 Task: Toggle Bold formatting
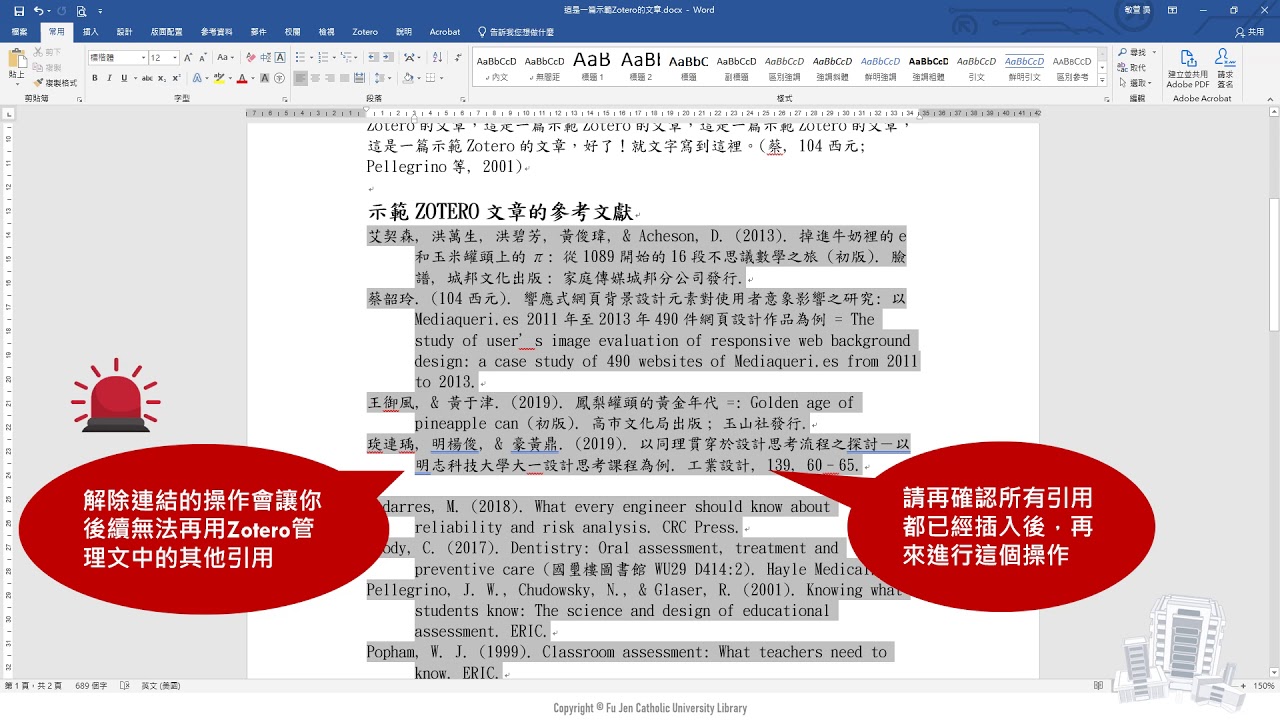click(x=95, y=78)
